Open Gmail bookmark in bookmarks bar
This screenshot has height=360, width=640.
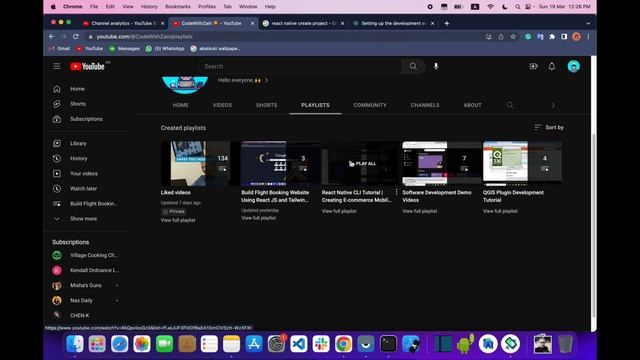point(59,49)
